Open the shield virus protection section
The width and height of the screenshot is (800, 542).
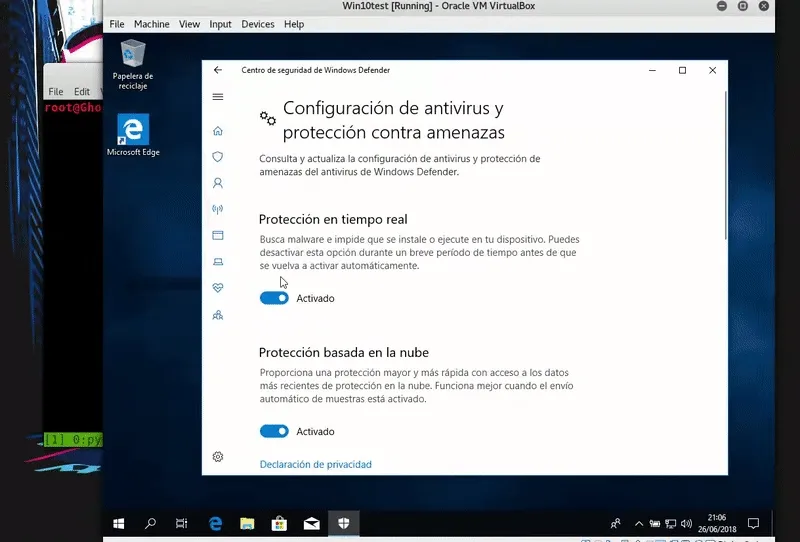(x=218, y=157)
